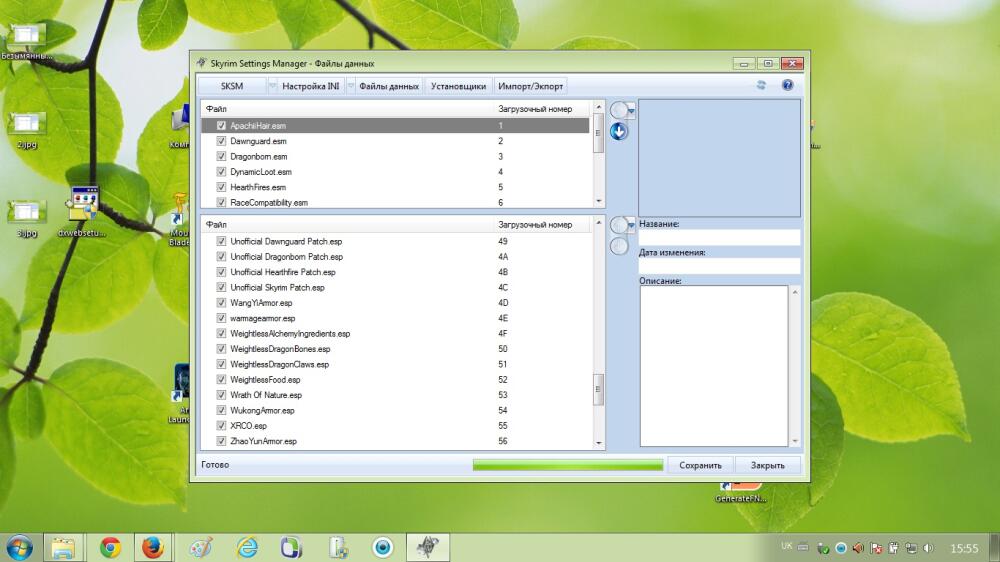The height and width of the screenshot is (562, 1000).
Task: Select Unofficial Skyrim Patch.esp row
Action: [x=396, y=287]
